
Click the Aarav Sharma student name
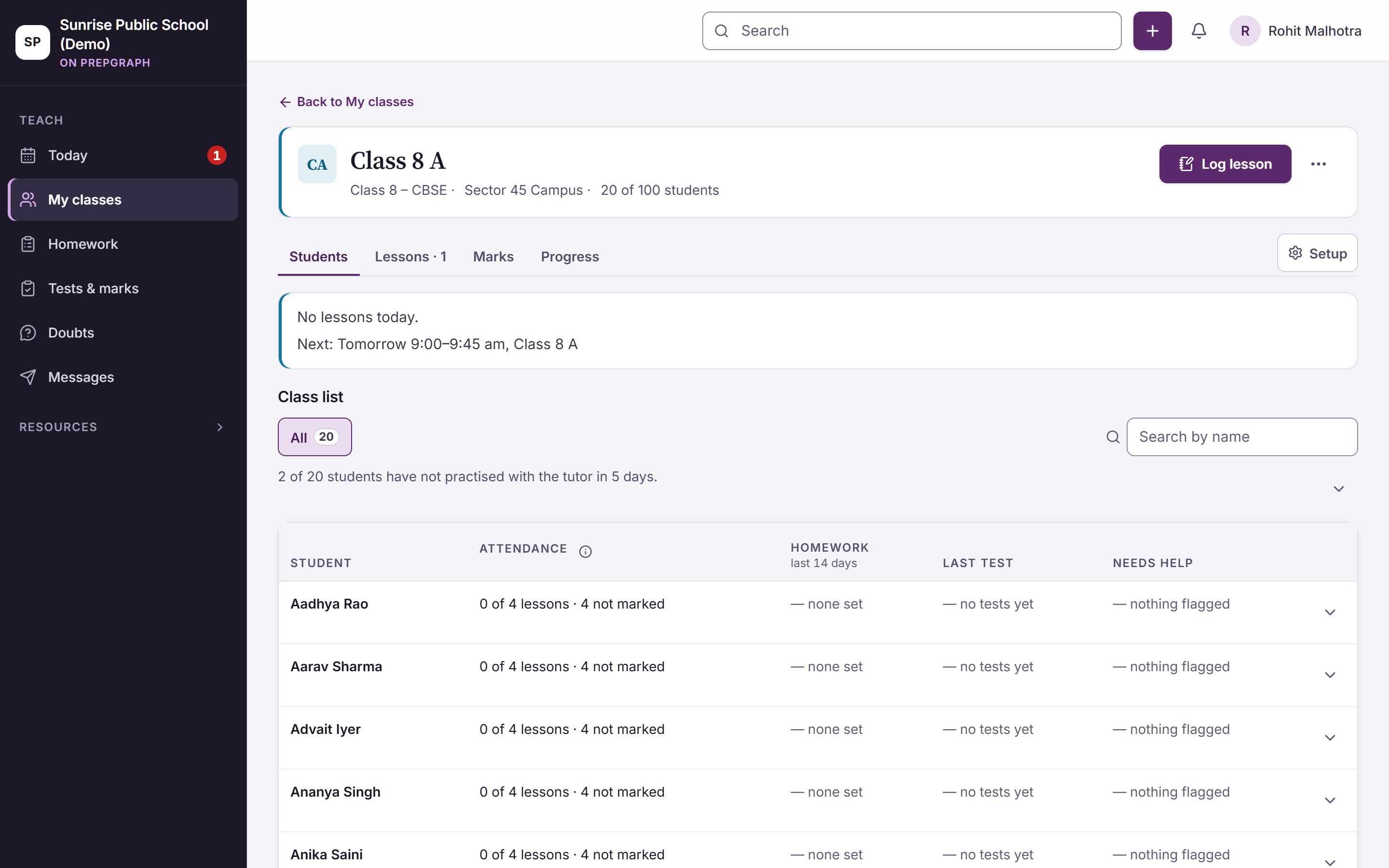coord(336,666)
